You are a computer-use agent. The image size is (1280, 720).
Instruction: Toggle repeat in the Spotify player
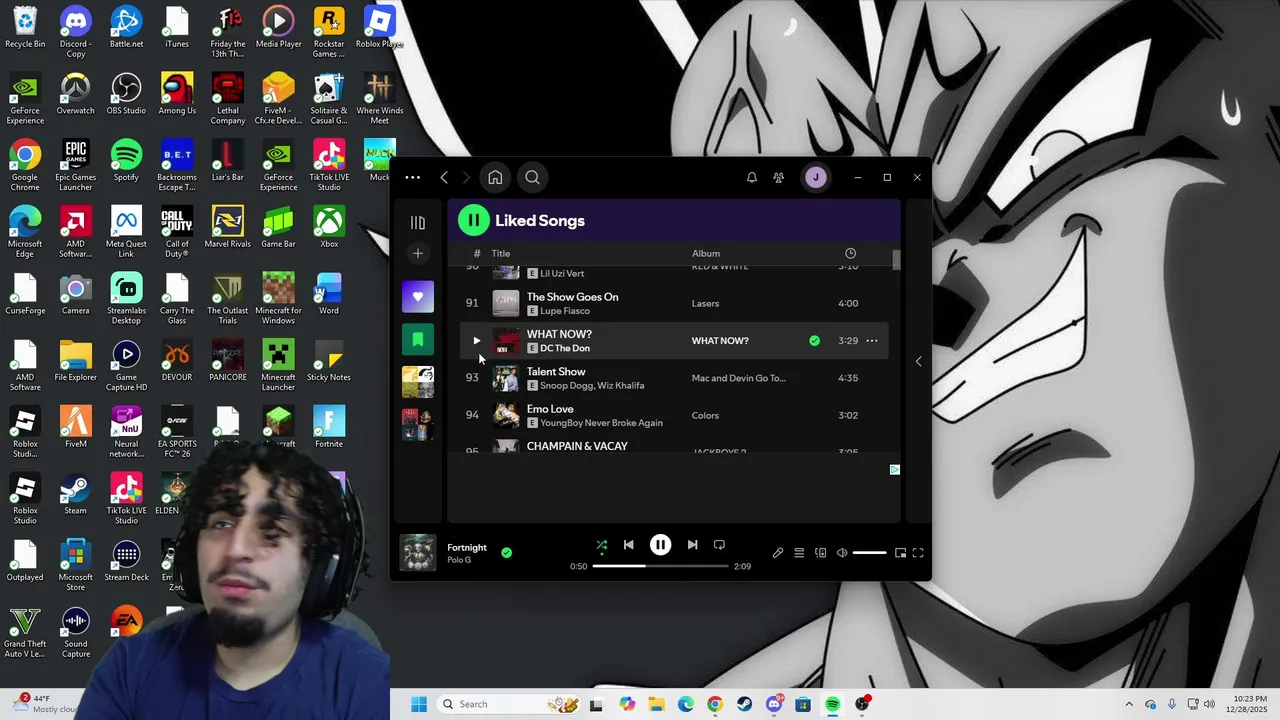pos(719,545)
